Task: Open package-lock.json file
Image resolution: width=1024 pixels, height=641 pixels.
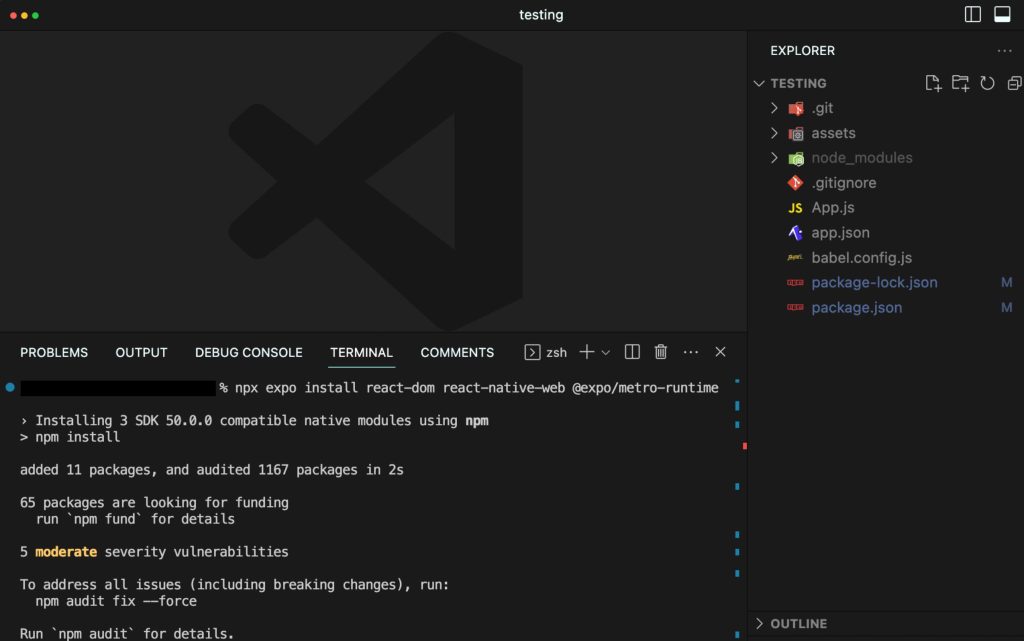Action: pyautogui.click(x=874, y=283)
